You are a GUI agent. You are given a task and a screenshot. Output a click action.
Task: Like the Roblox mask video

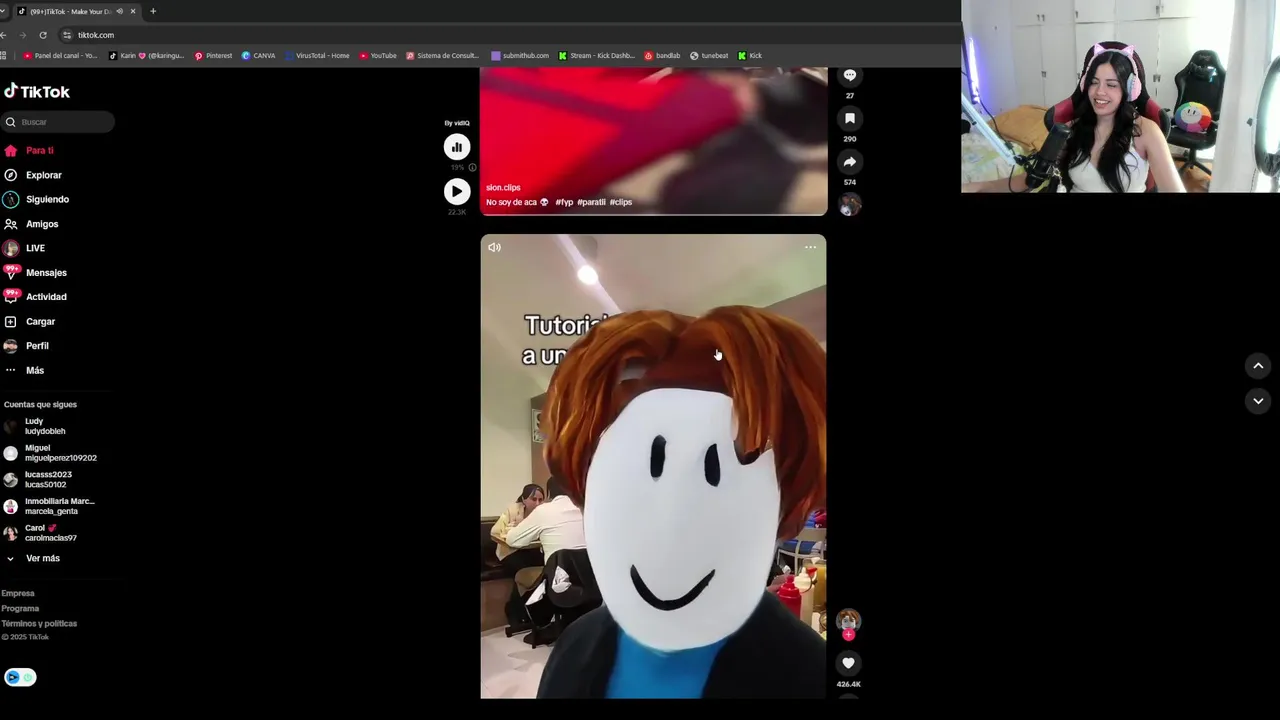tap(848, 663)
